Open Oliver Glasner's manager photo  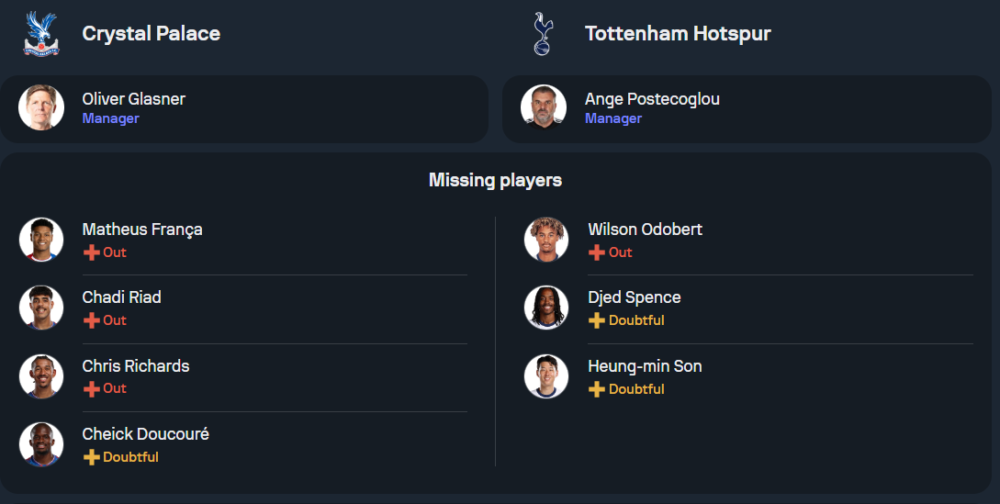click(41, 108)
